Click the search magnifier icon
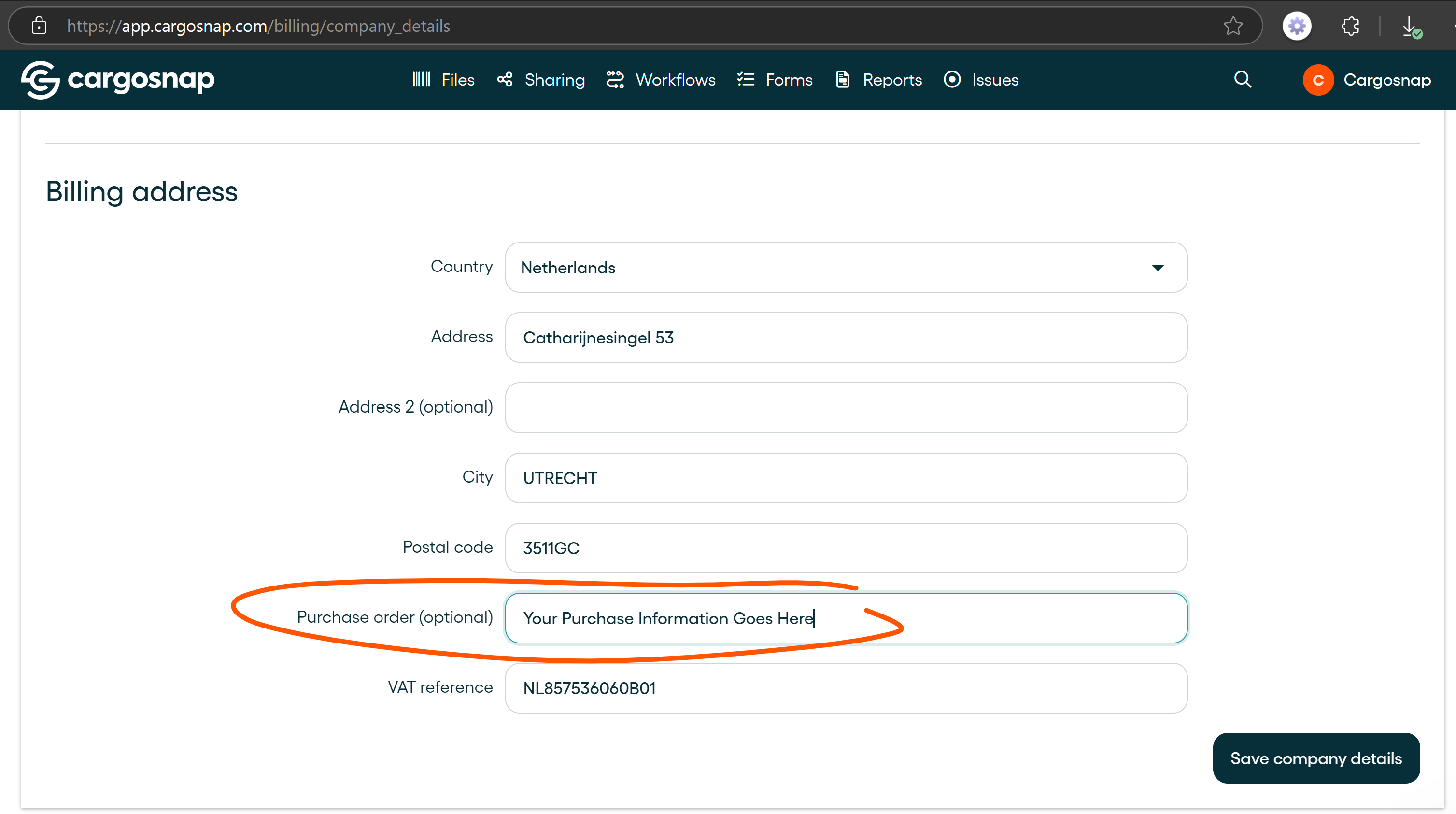This screenshot has height=814, width=1456. pos(1243,80)
